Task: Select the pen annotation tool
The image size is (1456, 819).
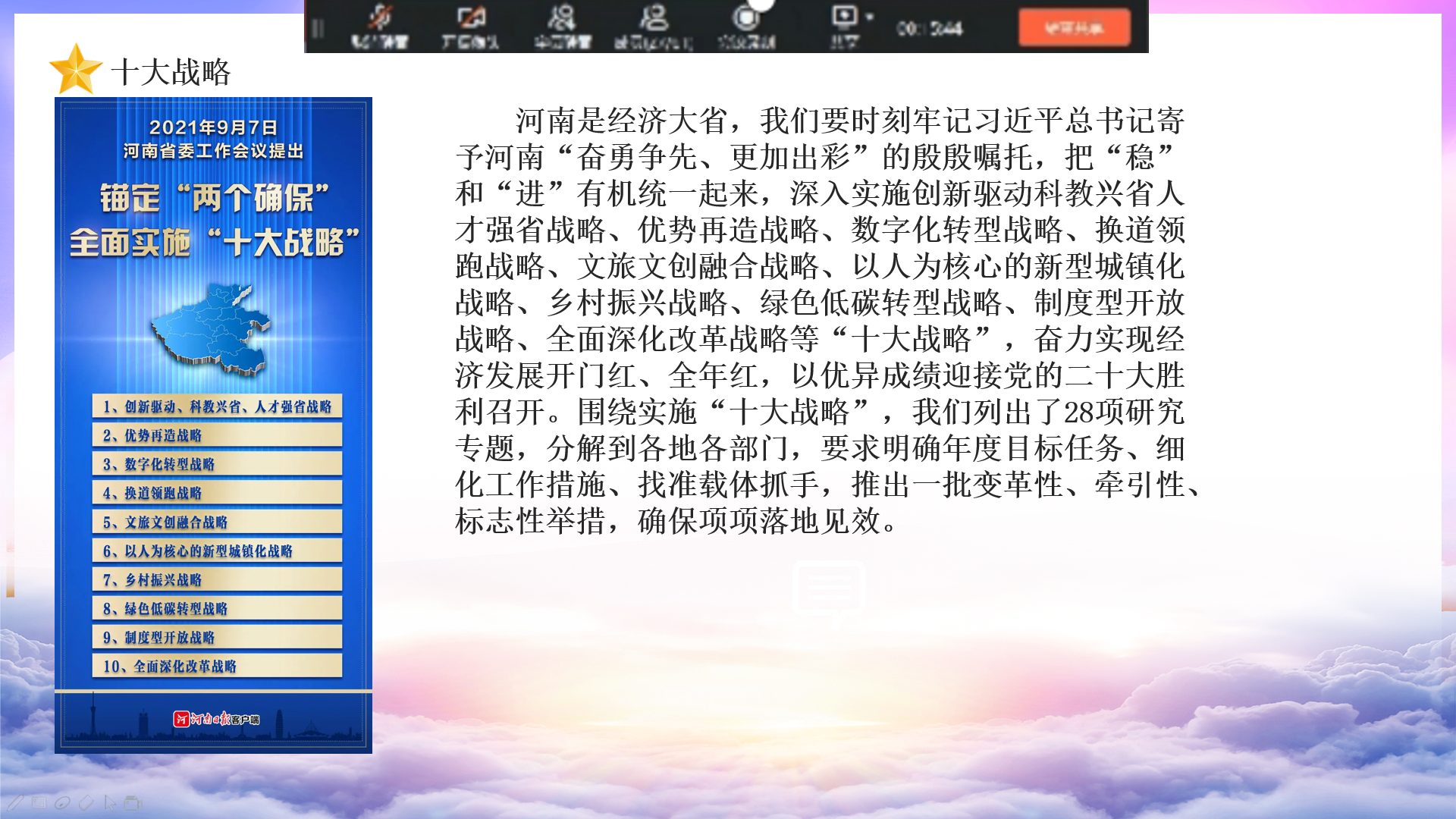Action: pos(15,802)
